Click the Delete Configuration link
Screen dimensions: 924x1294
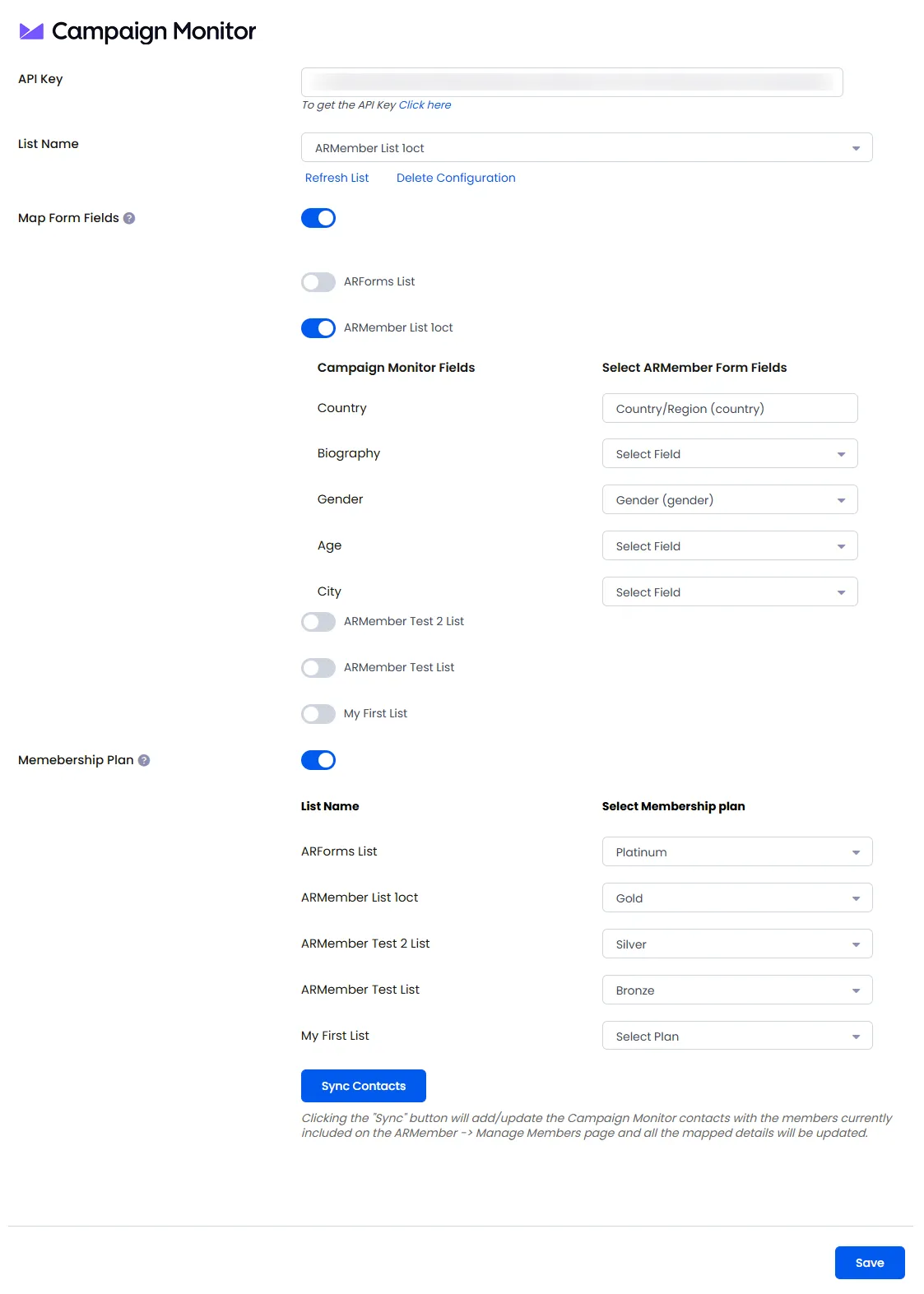[x=456, y=178]
